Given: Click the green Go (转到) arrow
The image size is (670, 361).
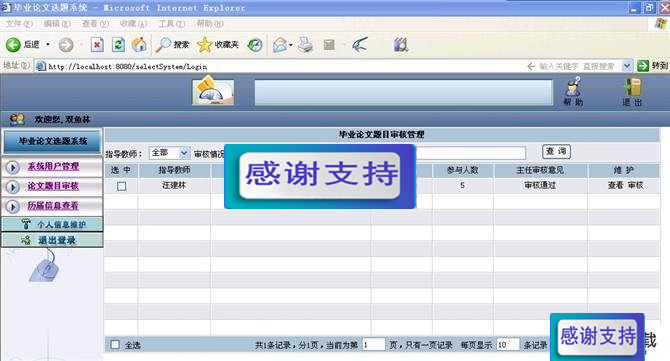Looking at the screenshot, I should (x=643, y=66).
